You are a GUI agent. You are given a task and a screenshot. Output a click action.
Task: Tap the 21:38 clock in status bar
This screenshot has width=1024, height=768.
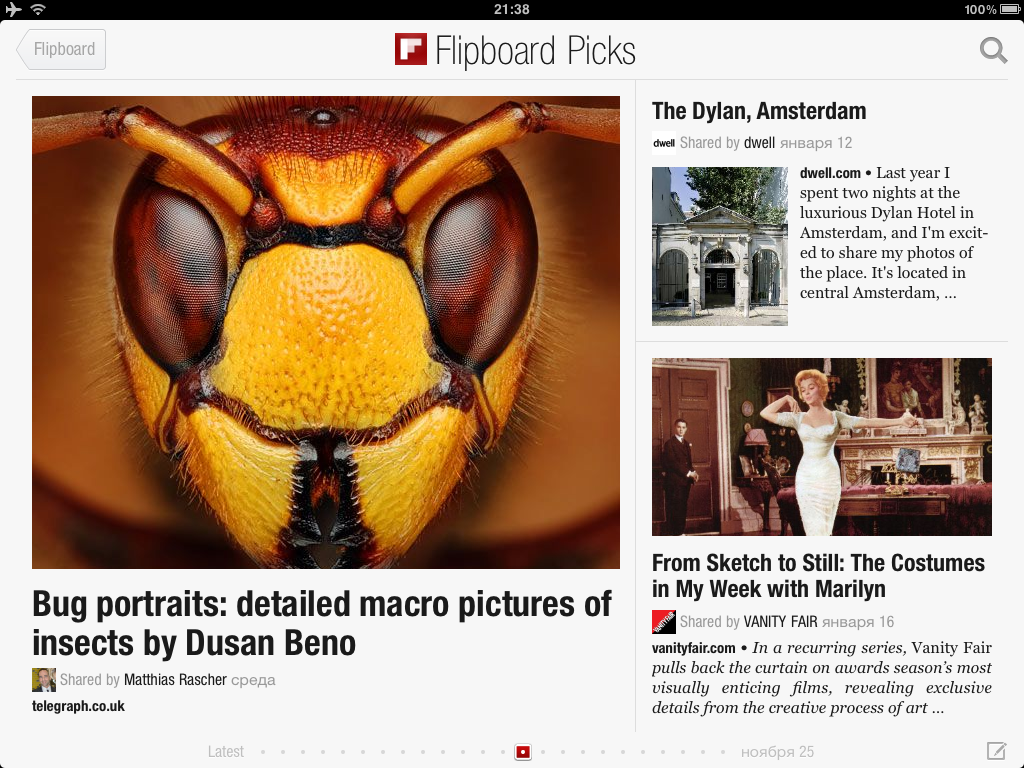tap(511, 9)
